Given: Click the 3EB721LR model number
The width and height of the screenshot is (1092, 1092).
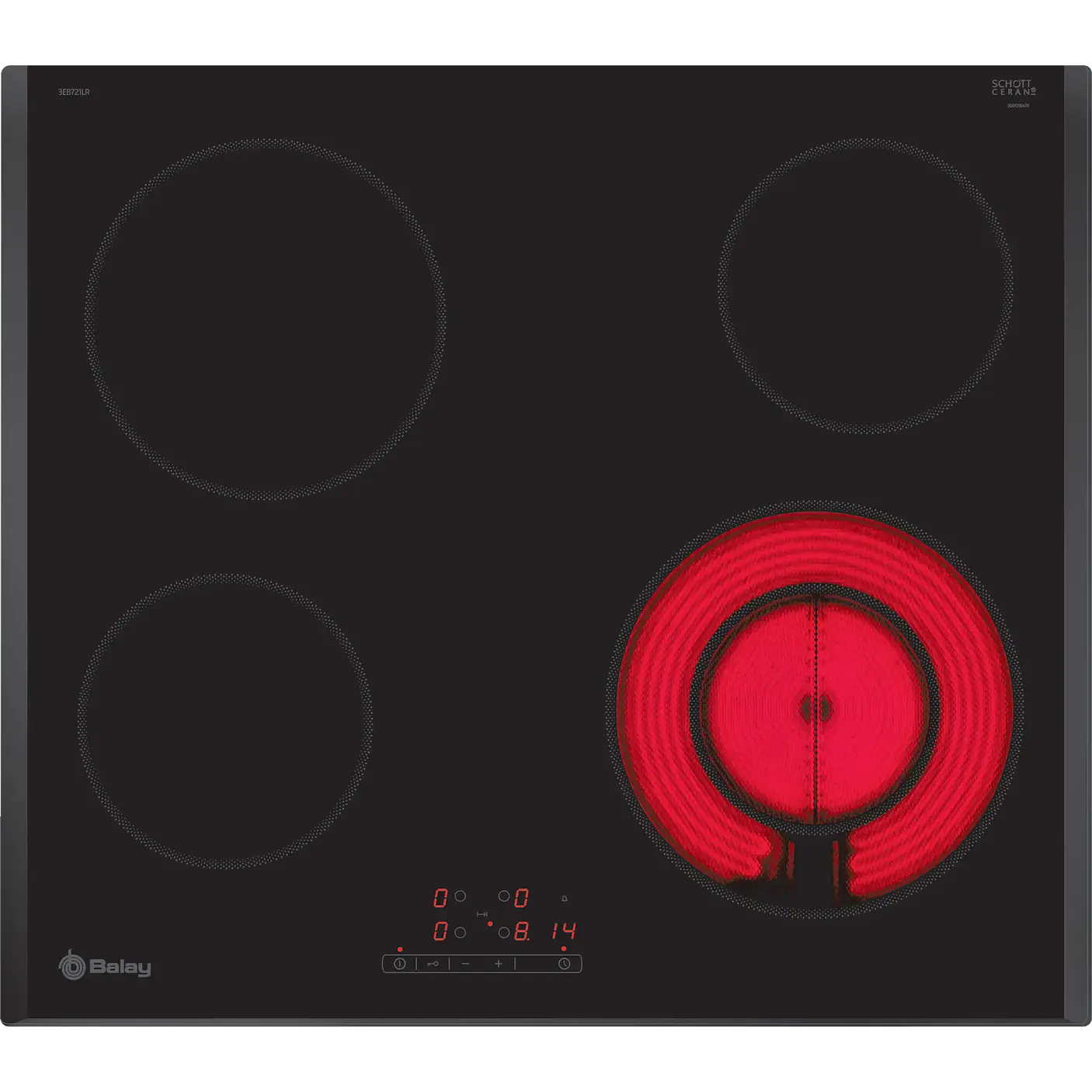Looking at the screenshot, I should click(74, 92).
